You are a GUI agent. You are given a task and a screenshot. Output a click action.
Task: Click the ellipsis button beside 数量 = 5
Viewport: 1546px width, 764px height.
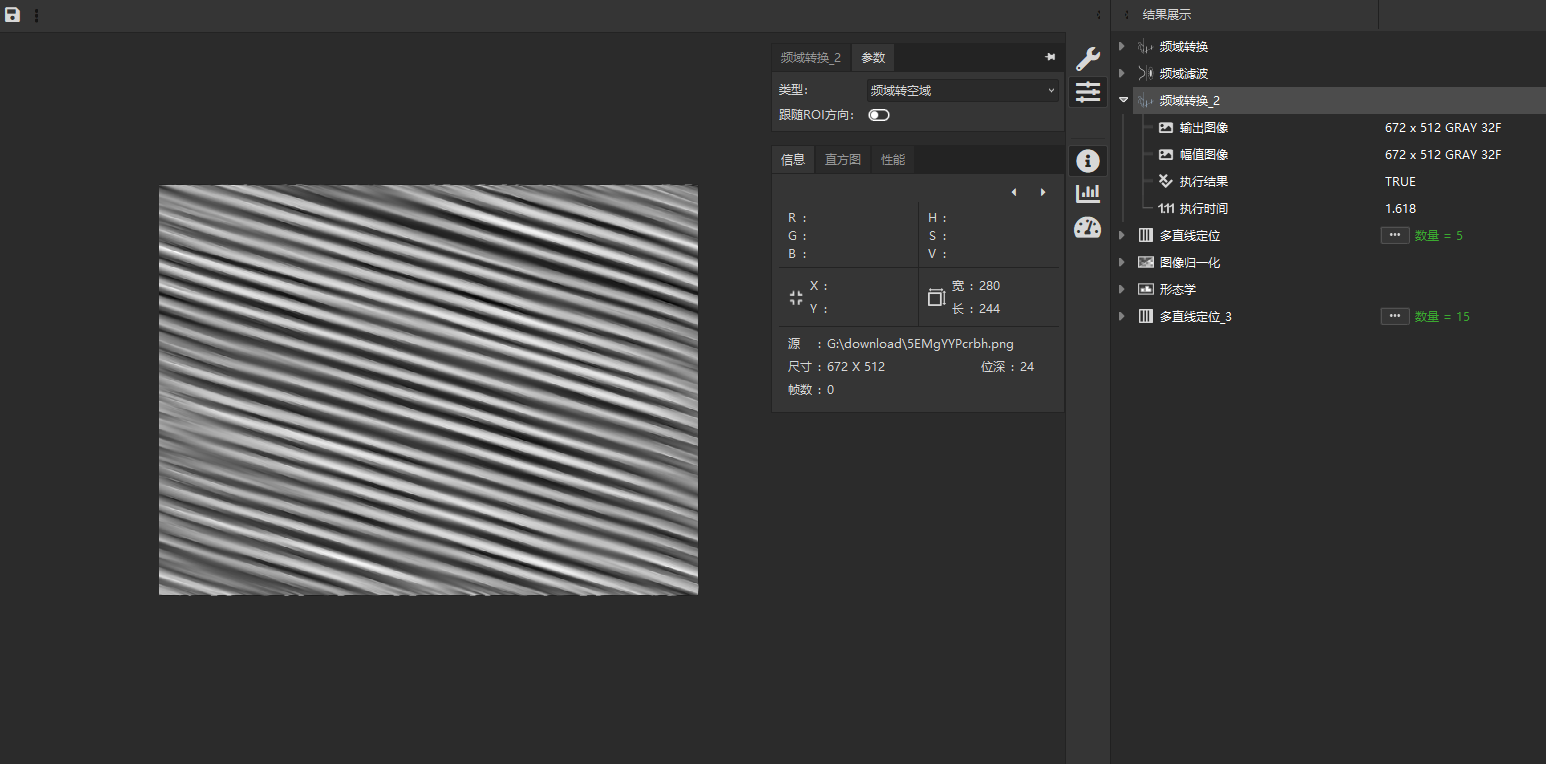(1395, 235)
